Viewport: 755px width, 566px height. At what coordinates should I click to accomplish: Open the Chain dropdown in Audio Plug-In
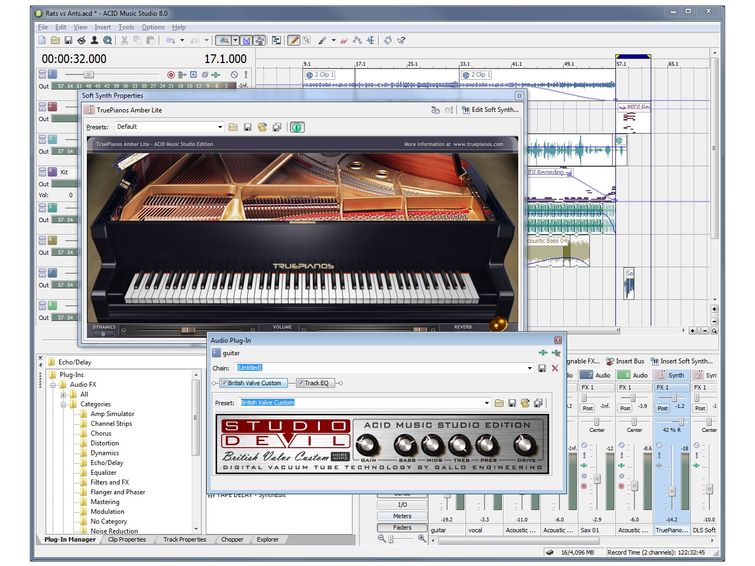530,368
